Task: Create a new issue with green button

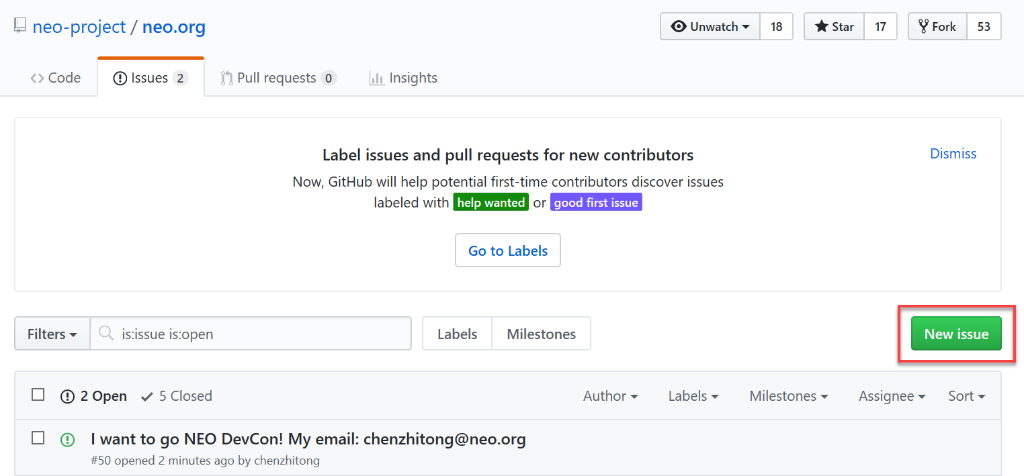Action: click(956, 334)
